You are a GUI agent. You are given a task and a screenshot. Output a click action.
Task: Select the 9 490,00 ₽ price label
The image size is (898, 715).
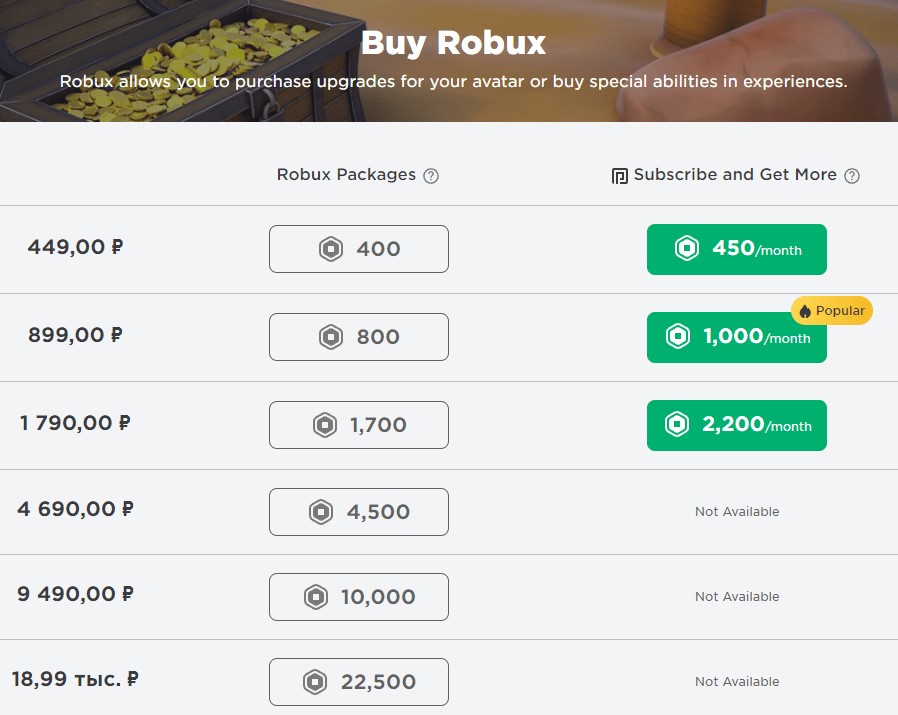(76, 594)
